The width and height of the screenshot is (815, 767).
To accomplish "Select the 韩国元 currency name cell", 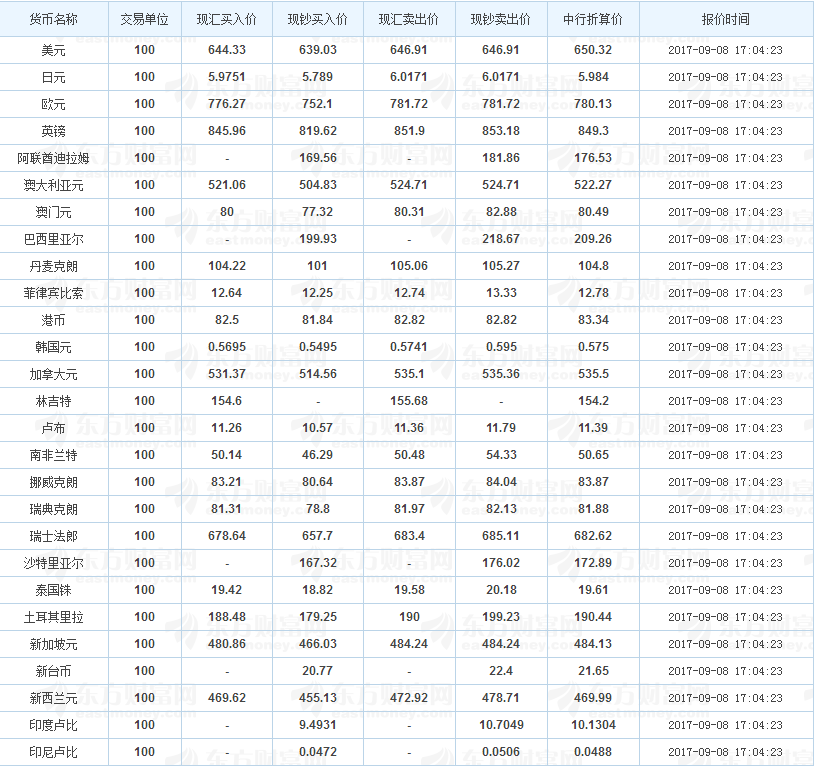I will (54, 348).
